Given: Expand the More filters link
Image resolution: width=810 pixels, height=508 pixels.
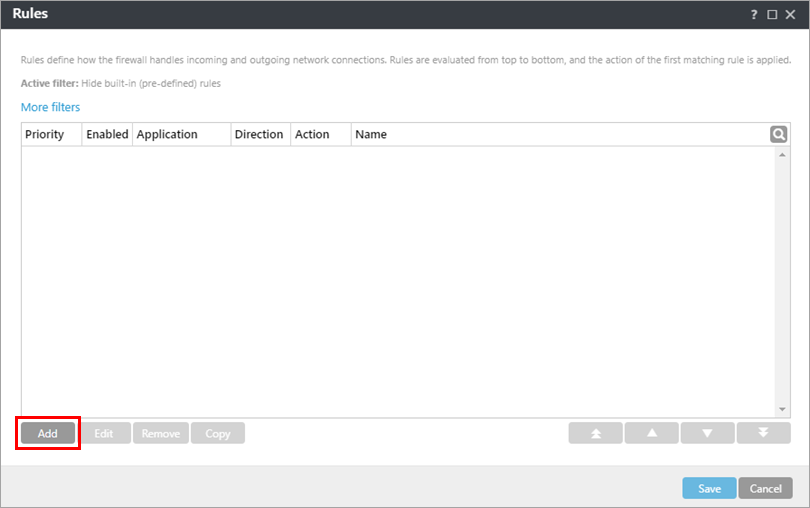Looking at the screenshot, I should click(50, 107).
